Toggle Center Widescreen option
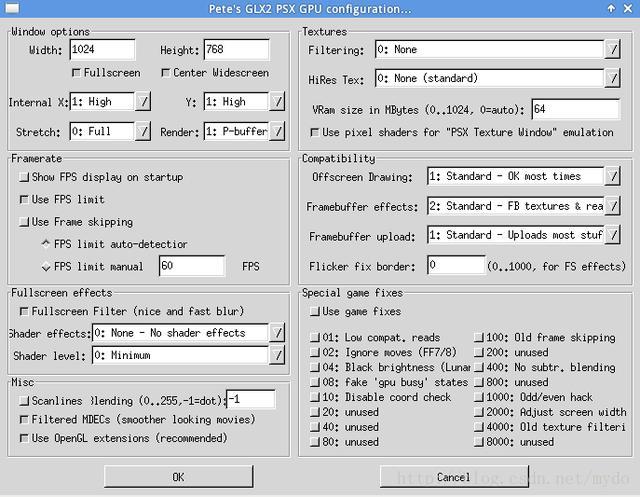The width and height of the screenshot is (640, 497). point(166,73)
